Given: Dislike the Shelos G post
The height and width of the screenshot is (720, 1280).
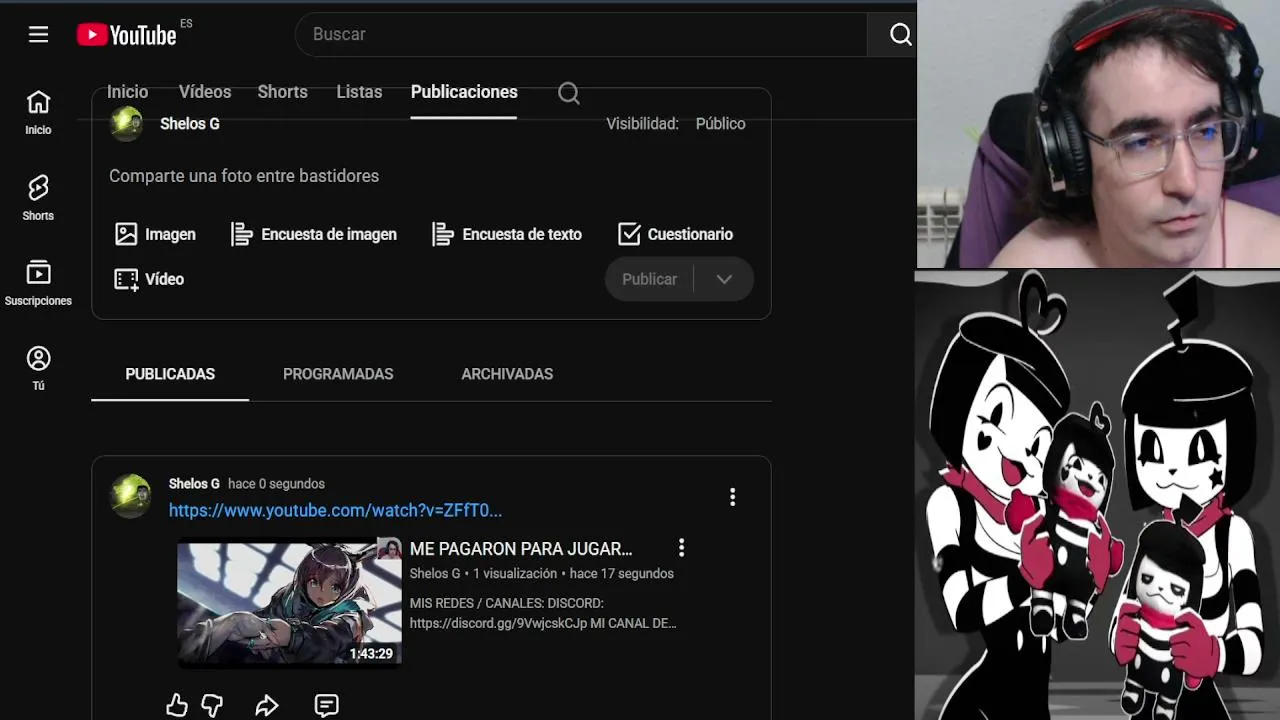Looking at the screenshot, I should point(212,705).
